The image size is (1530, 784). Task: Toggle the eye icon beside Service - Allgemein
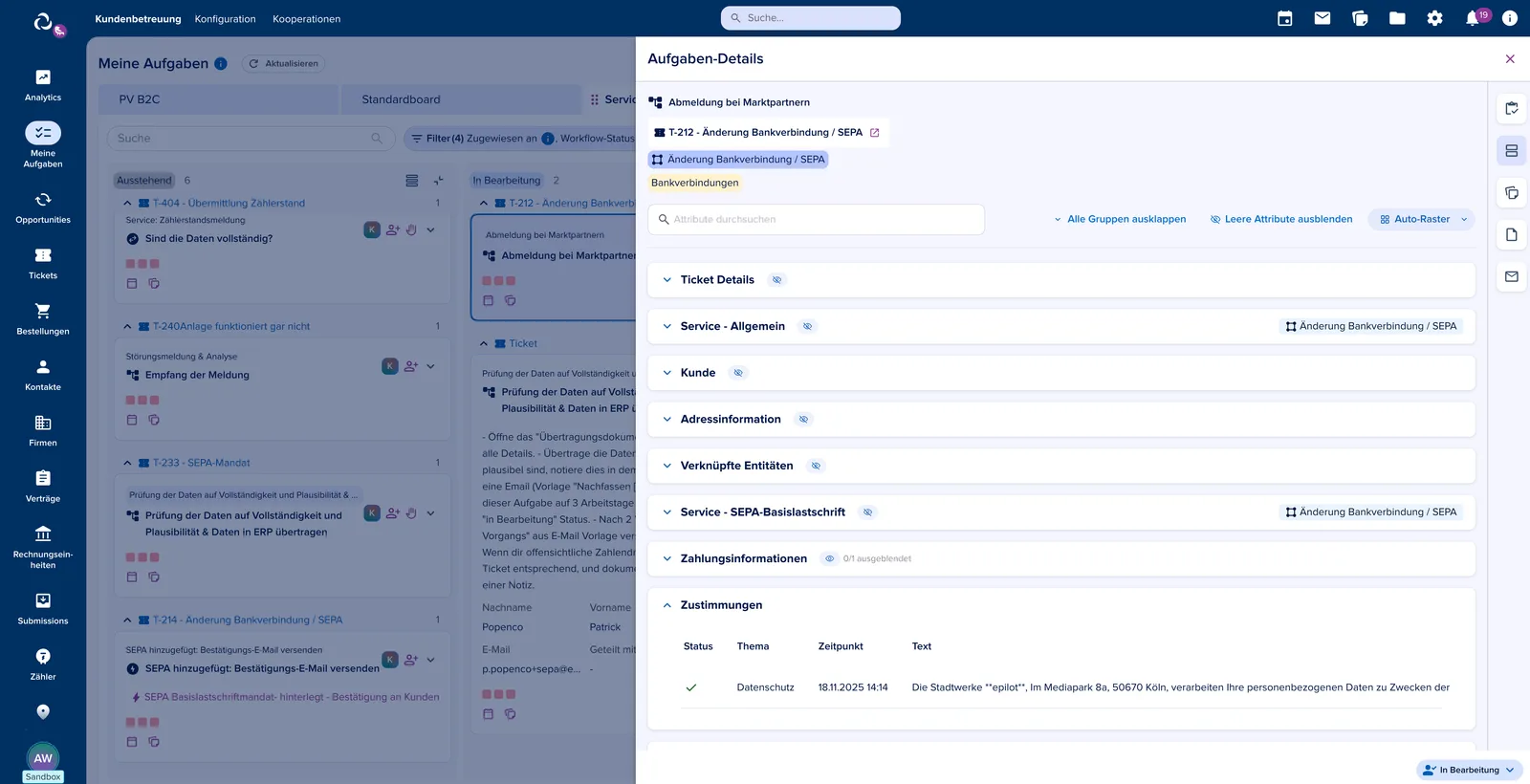click(x=808, y=327)
